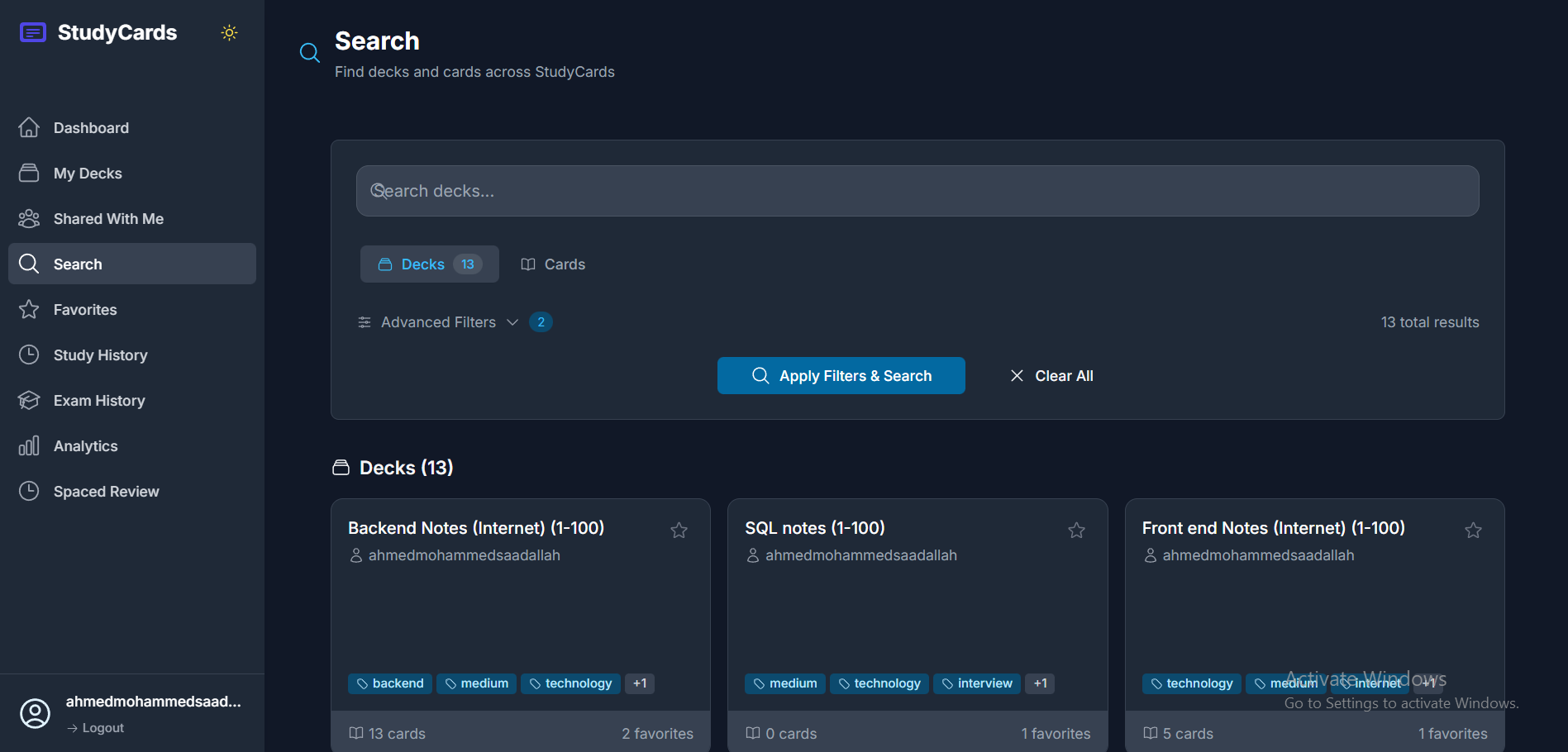
Task: Click the Shared With Me people icon
Action: click(x=29, y=218)
